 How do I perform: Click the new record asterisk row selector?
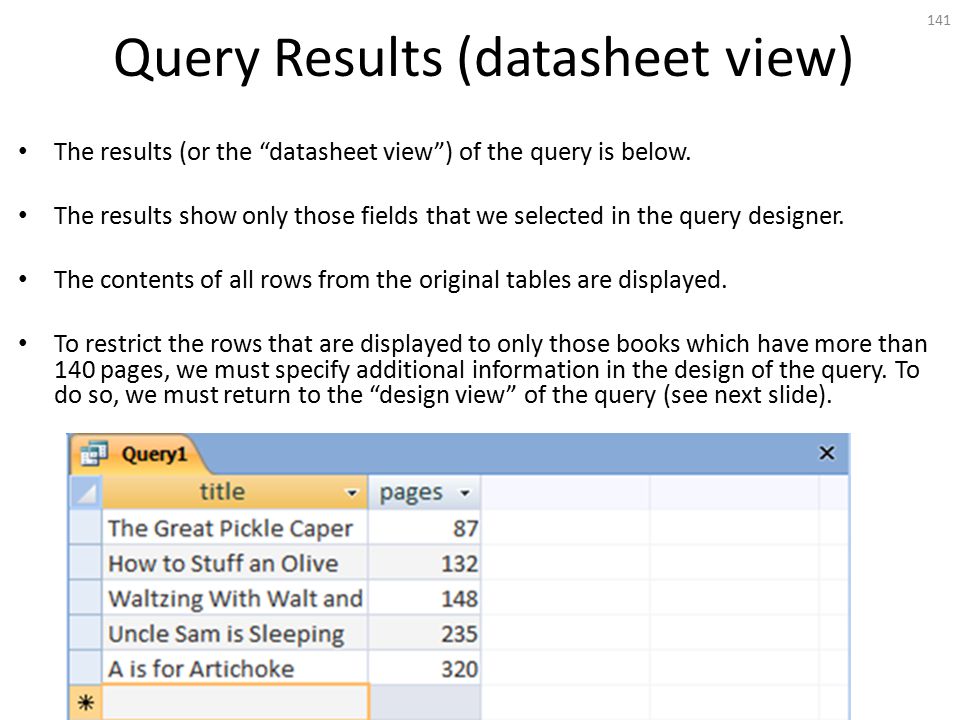tap(86, 702)
